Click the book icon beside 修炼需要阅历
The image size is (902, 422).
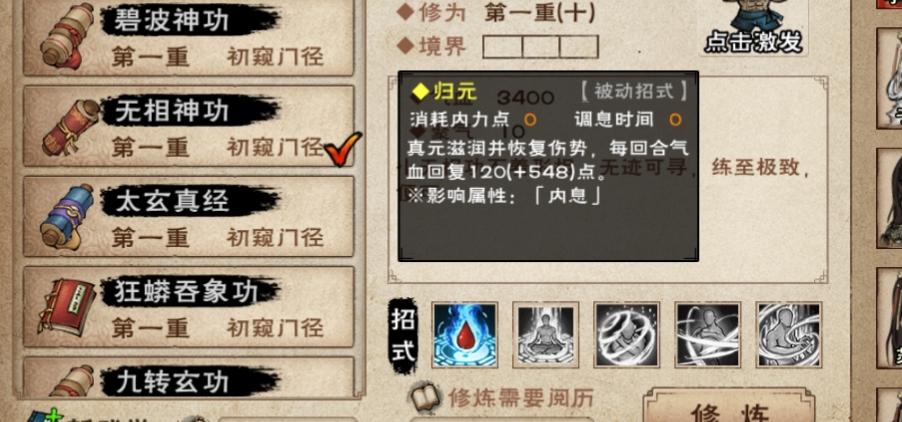point(425,397)
